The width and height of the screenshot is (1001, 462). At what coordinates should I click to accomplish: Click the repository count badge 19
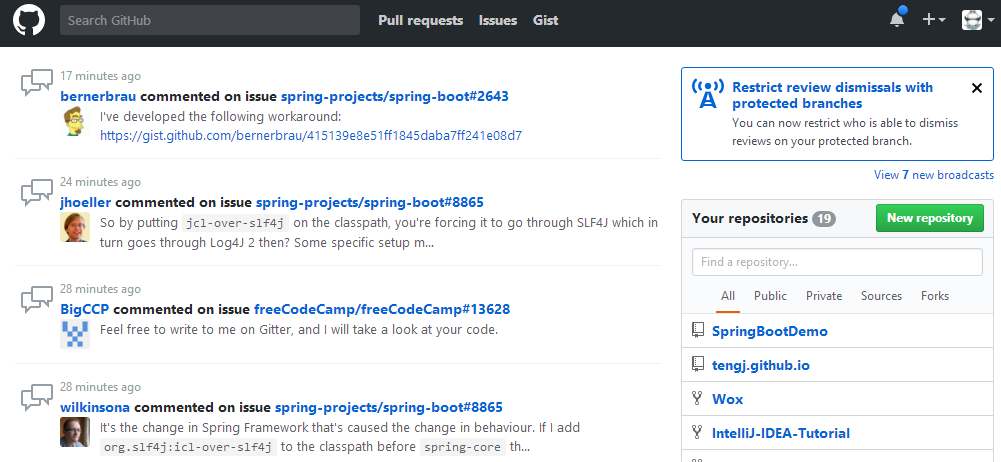point(824,219)
